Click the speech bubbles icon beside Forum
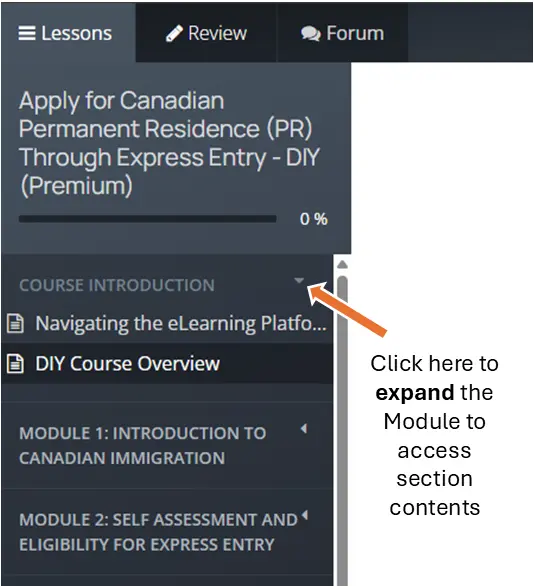 311,34
